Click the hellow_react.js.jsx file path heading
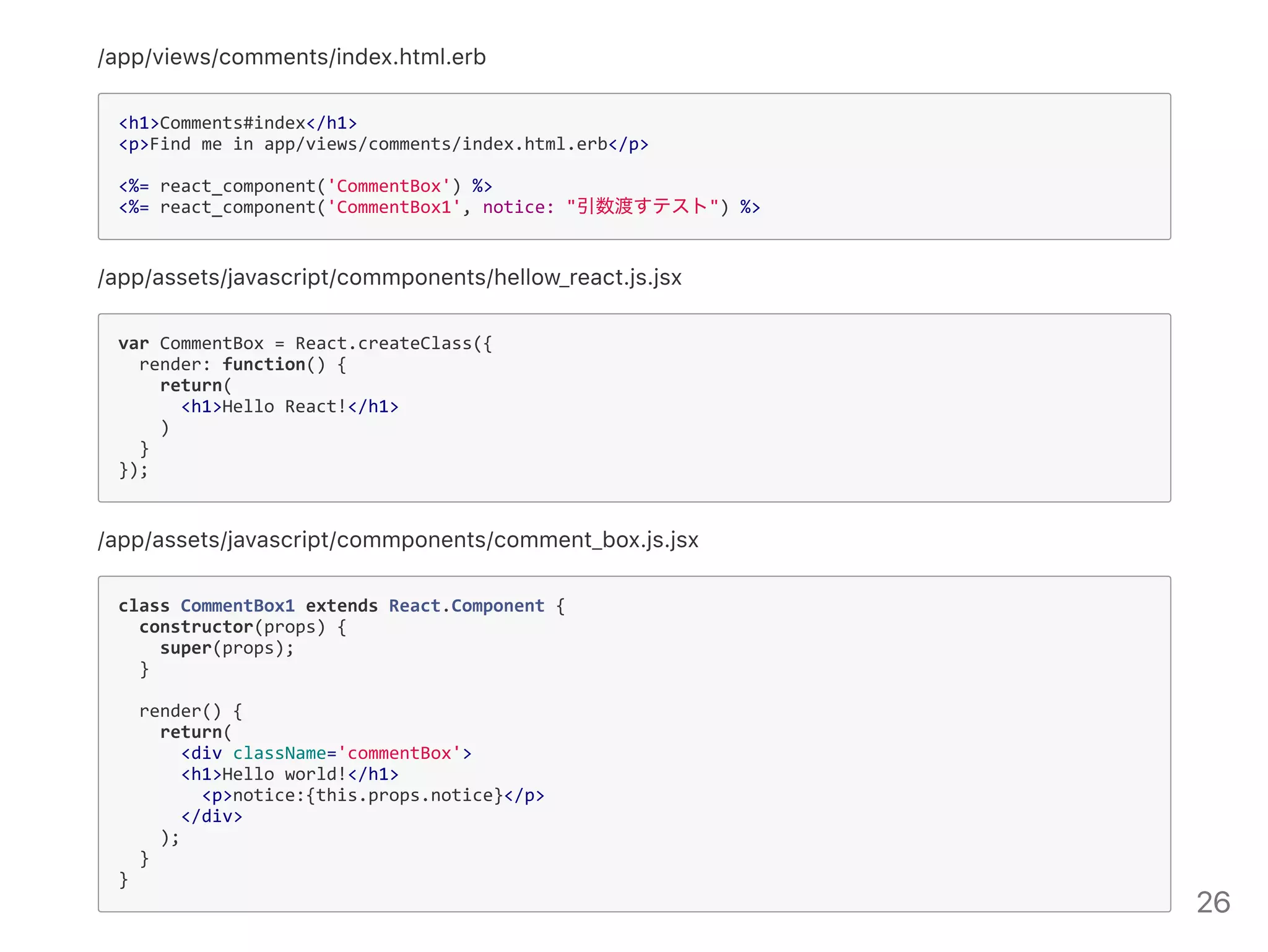 (389, 277)
